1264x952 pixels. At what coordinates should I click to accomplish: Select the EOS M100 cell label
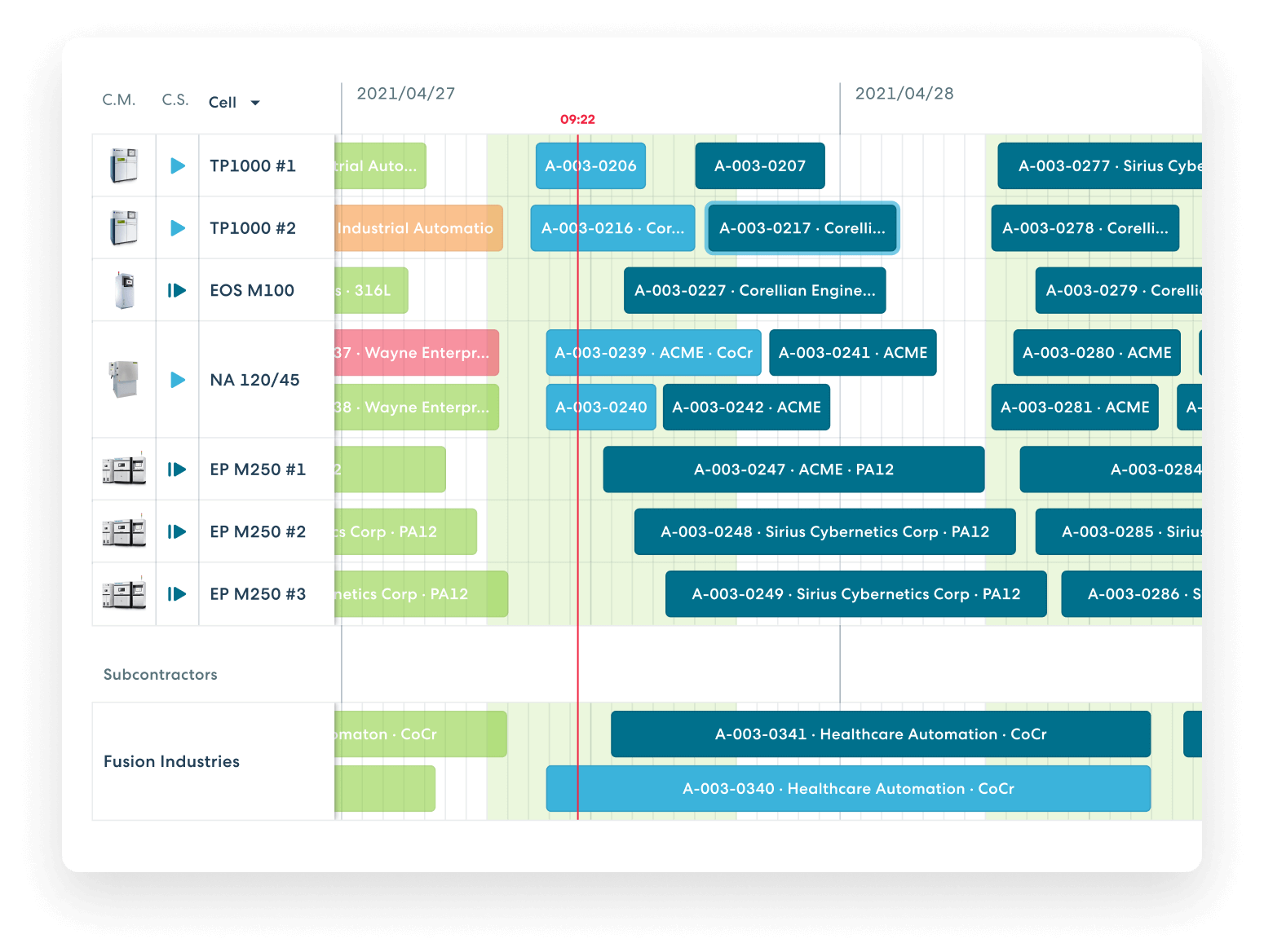[252, 290]
